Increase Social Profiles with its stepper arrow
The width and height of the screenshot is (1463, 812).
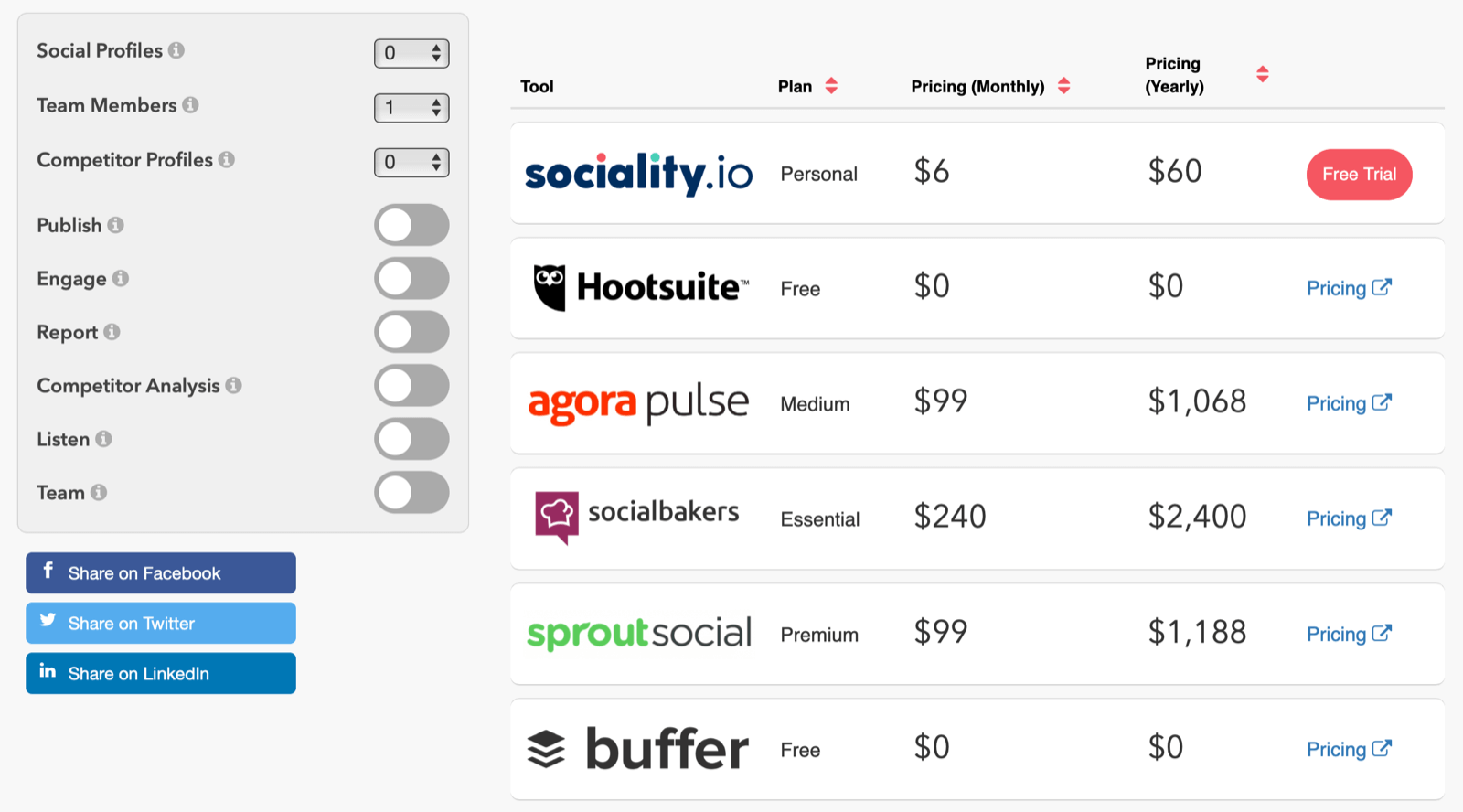(x=436, y=48)
